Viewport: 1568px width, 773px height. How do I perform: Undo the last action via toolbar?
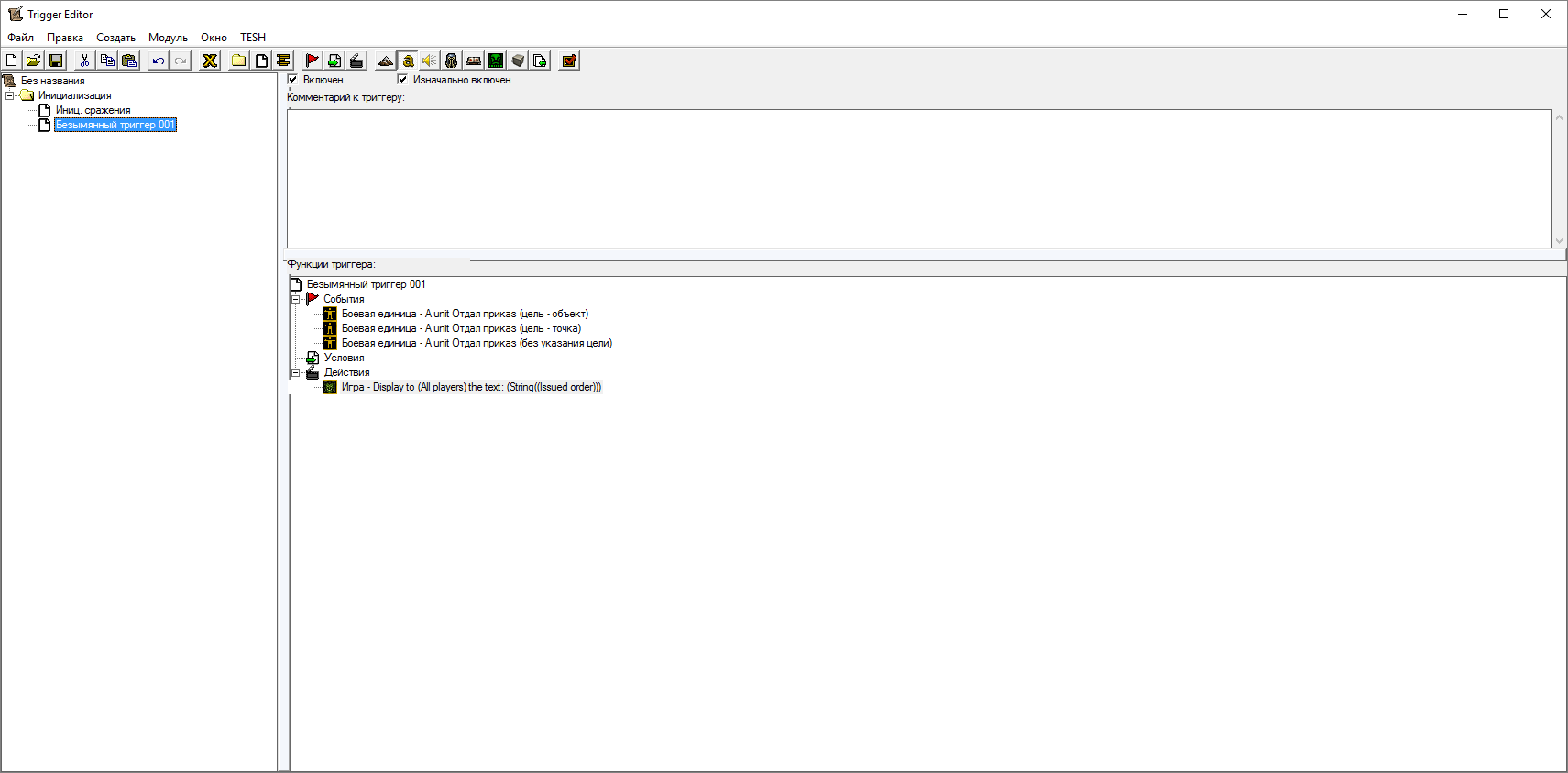point(159,61)
